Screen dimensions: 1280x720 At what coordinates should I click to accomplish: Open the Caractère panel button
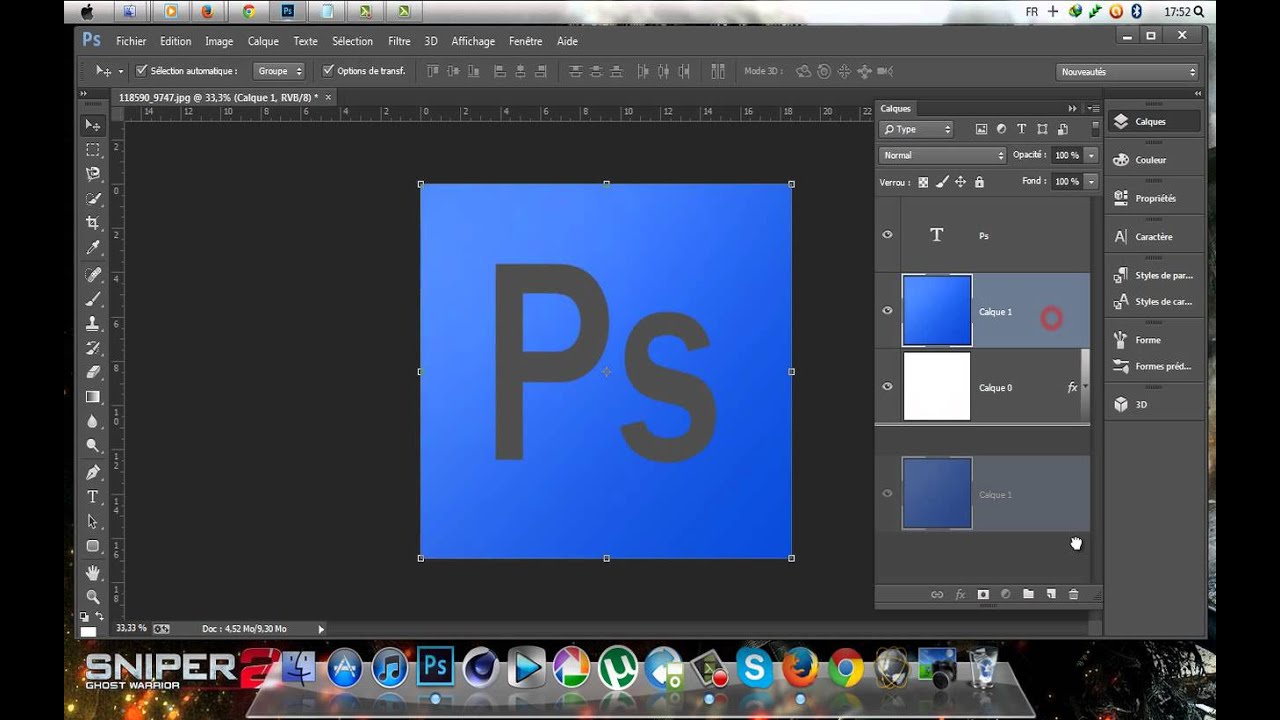click(x=1154, y=237)
